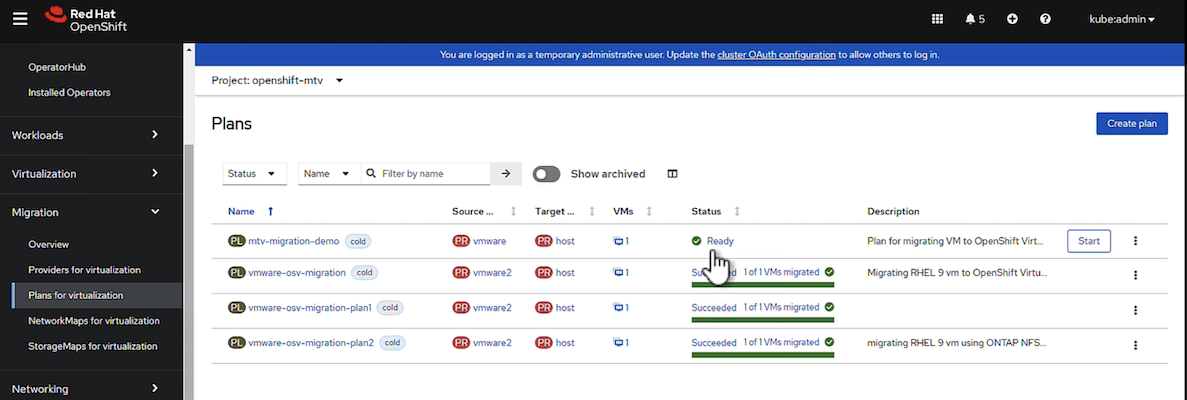Click the Filter by name input field
This screenshot has height=400, width=1187.
(432, 174)
